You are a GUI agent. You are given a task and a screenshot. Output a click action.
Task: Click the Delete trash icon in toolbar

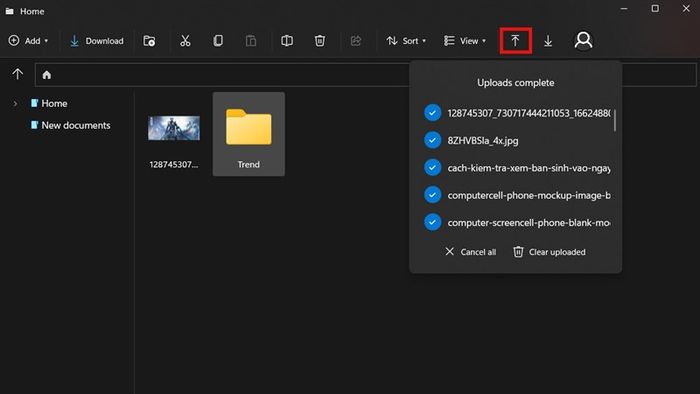click(320, 41)
